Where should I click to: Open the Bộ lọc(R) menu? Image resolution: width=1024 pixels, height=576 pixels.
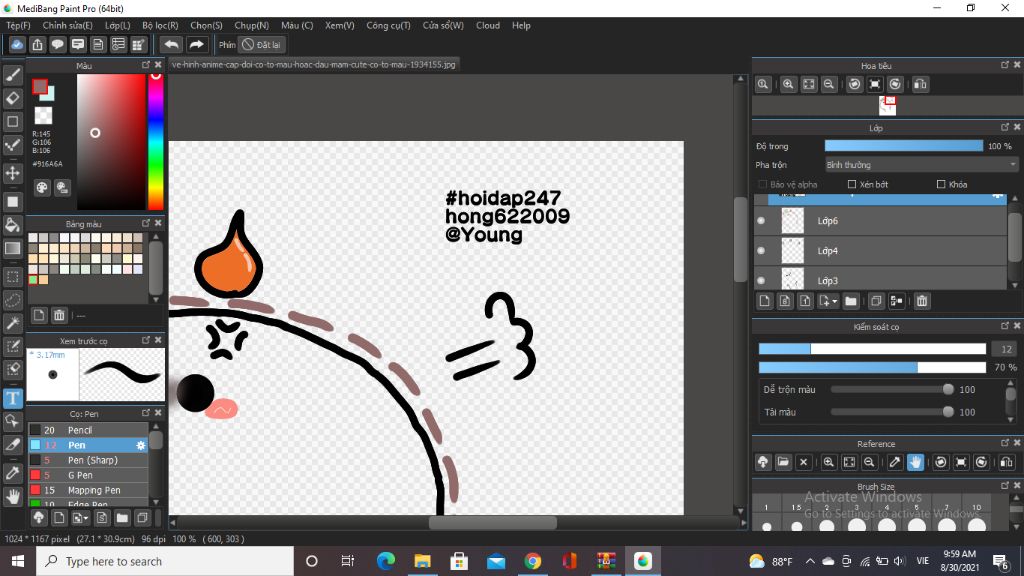160,25
